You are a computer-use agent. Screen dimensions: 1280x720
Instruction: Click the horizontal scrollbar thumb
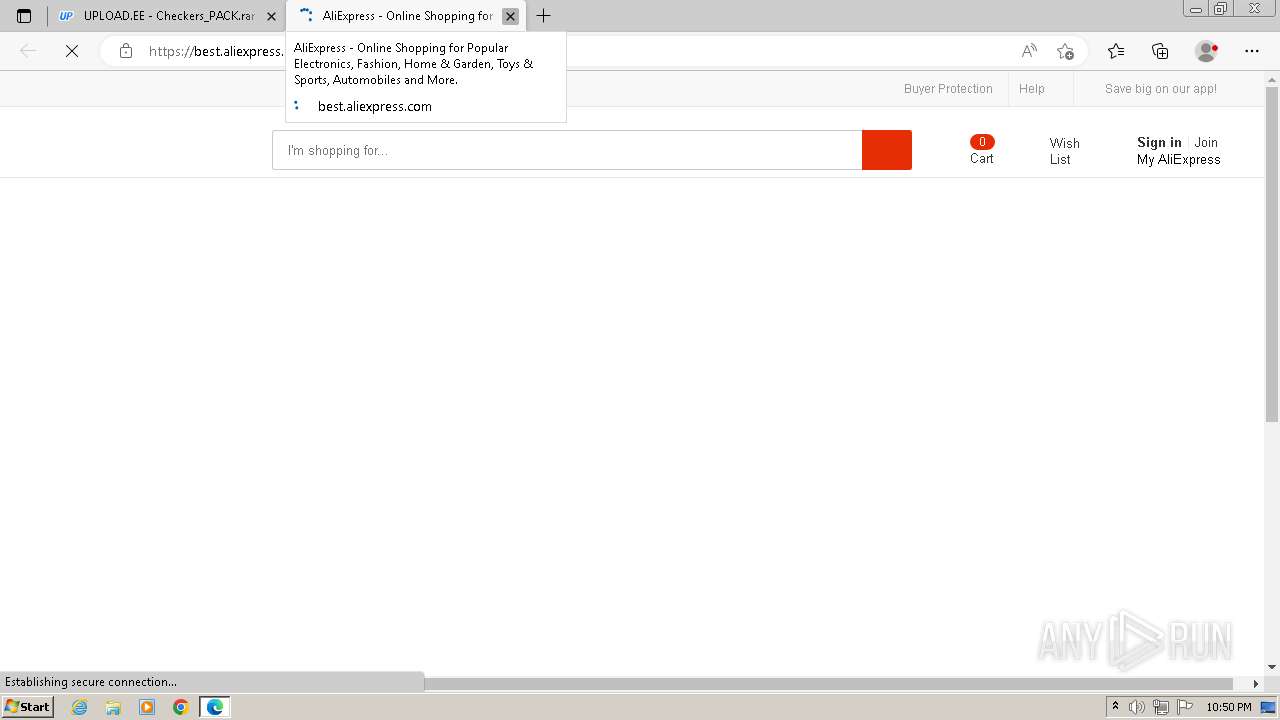pos(828,683)
